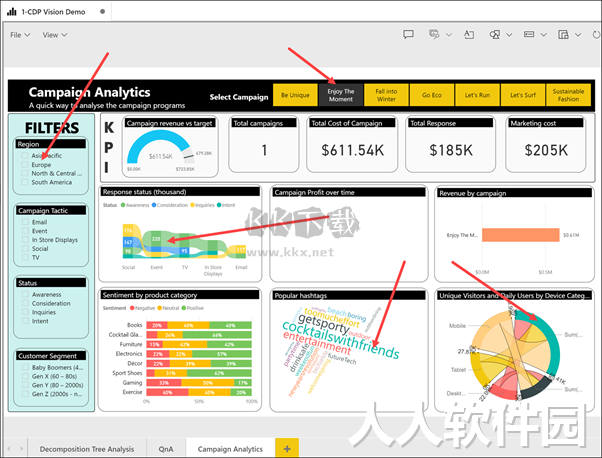Select the Be Unique campaign button

pyautogui.click(x=295, y=95)
